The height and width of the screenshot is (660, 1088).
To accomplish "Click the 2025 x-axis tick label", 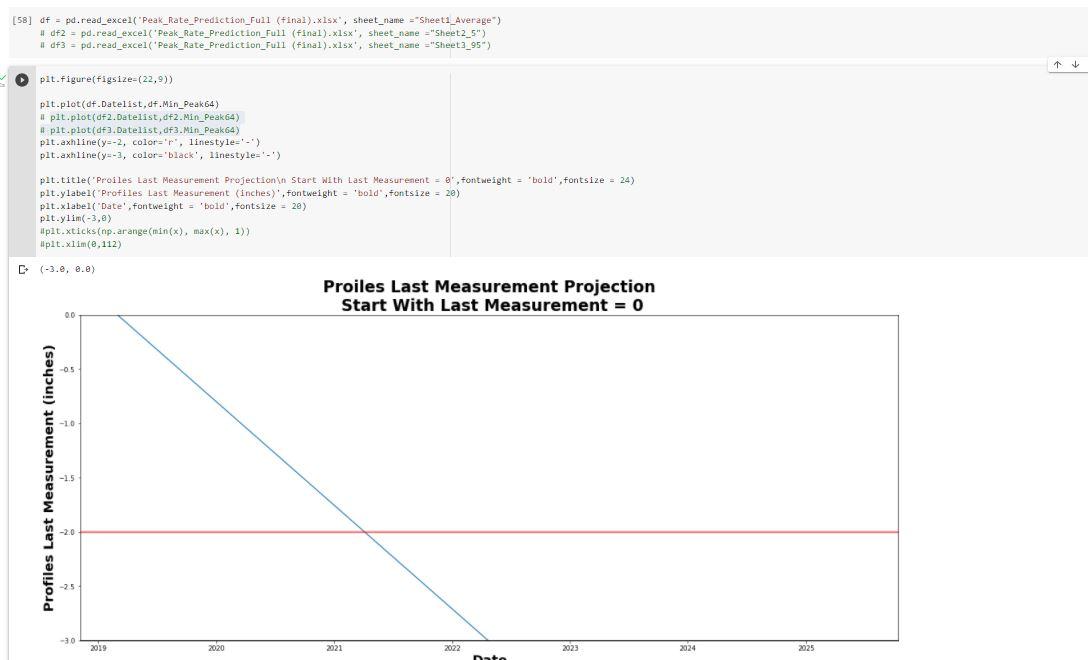I will tap(806, 648).
